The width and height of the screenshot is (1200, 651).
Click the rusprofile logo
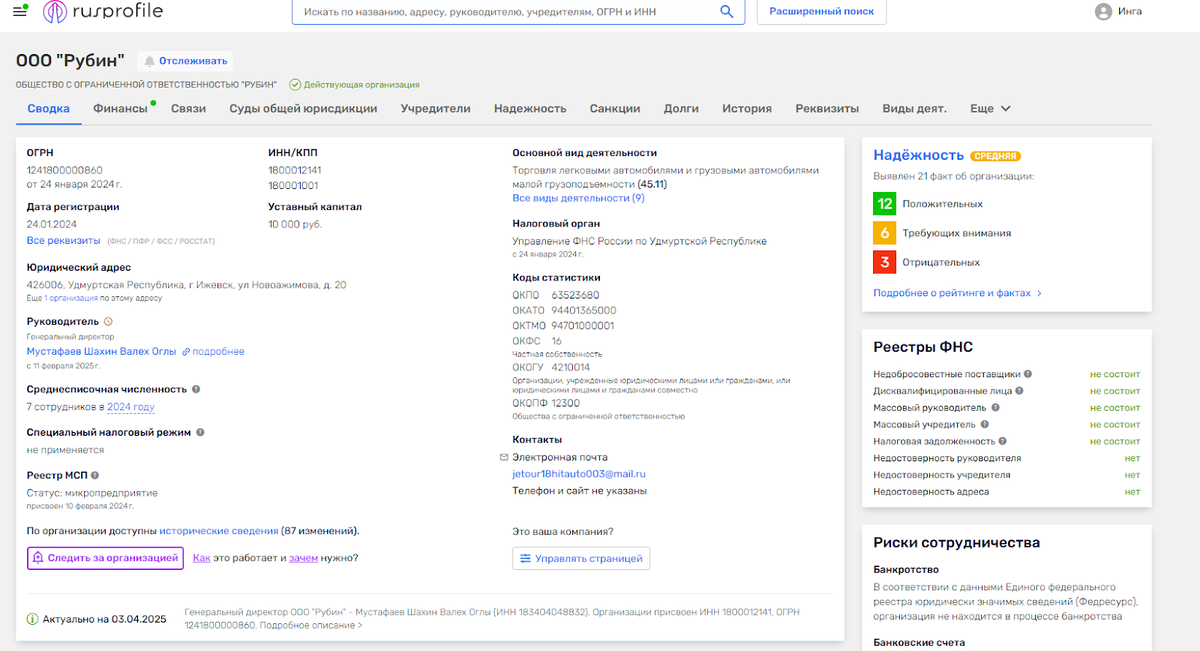click(x=103, y=12)
